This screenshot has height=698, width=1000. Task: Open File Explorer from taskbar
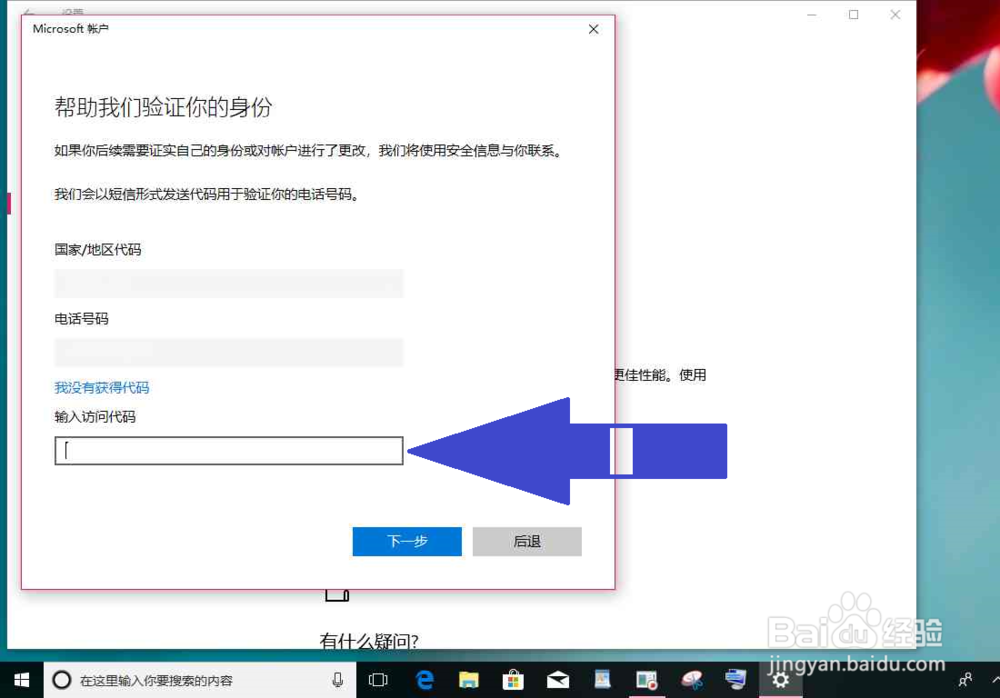[x=469, y=680]
